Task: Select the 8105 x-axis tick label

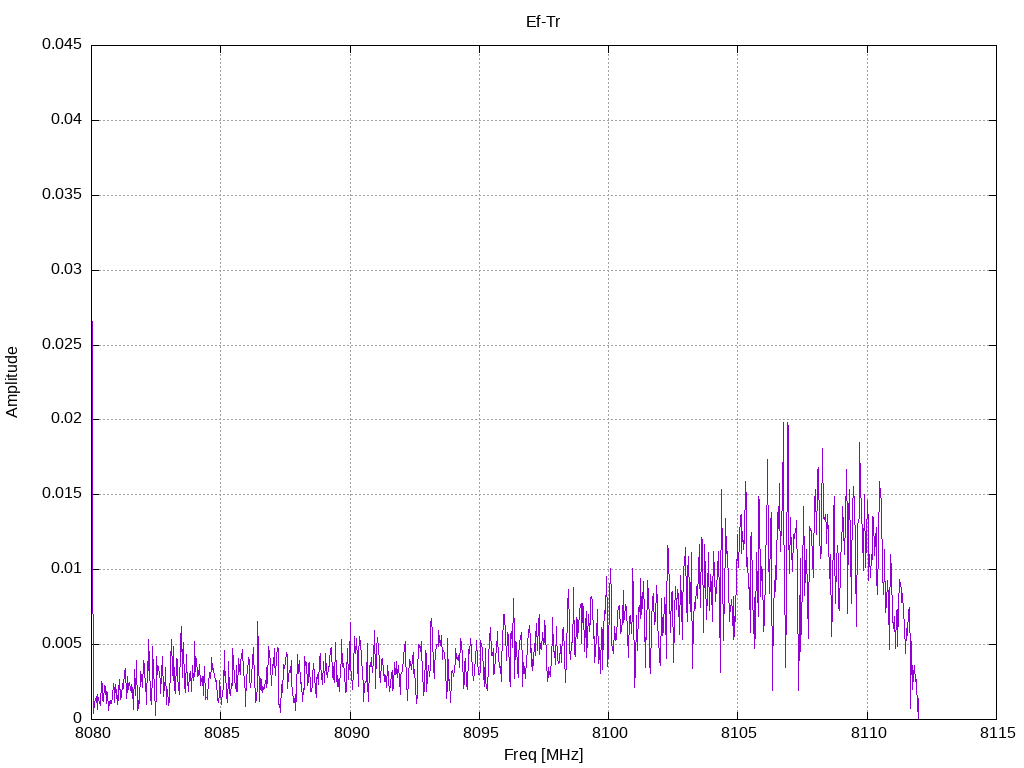Action: [737, 733]
